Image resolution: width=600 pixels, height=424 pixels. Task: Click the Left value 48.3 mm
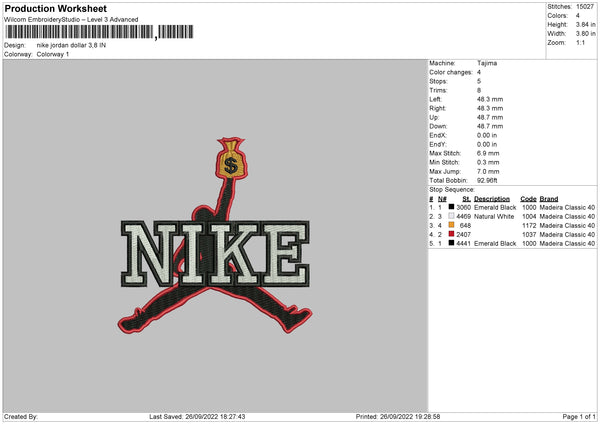490,99
